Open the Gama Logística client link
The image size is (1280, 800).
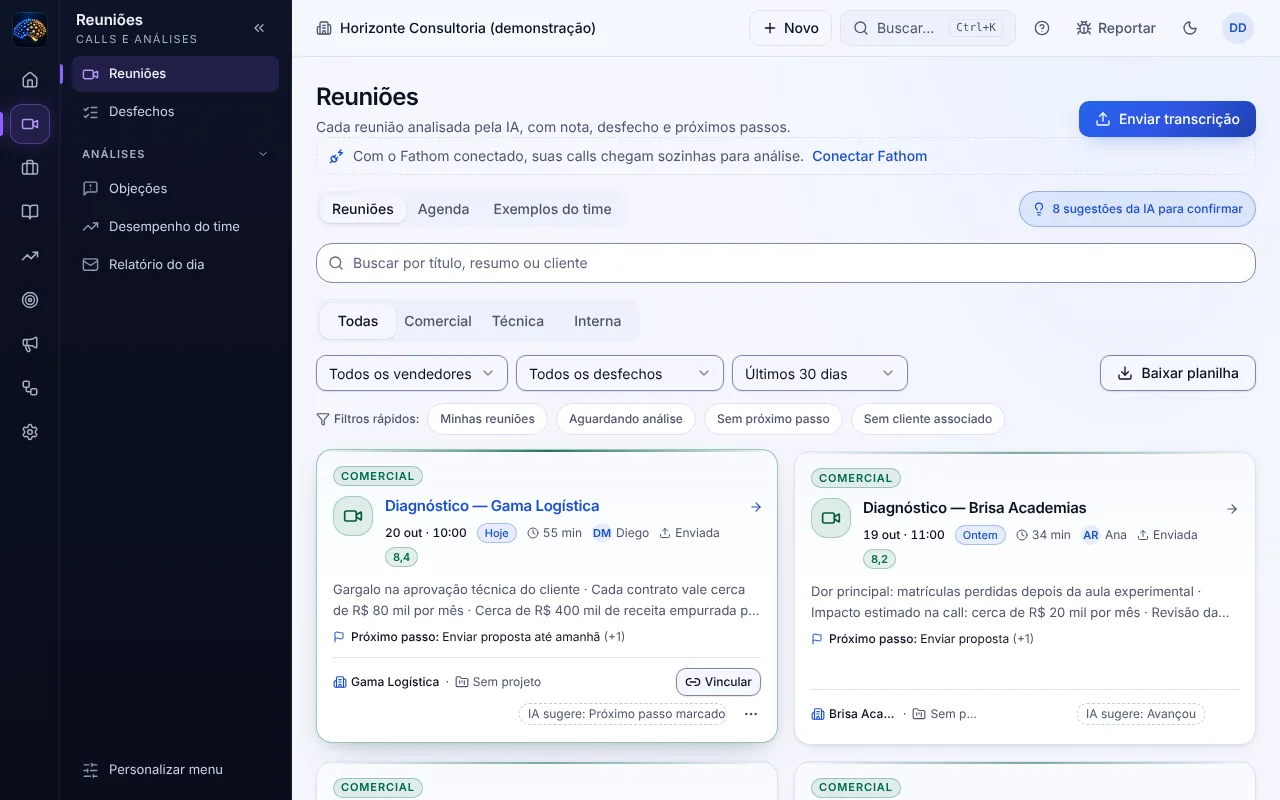(386, 682)
